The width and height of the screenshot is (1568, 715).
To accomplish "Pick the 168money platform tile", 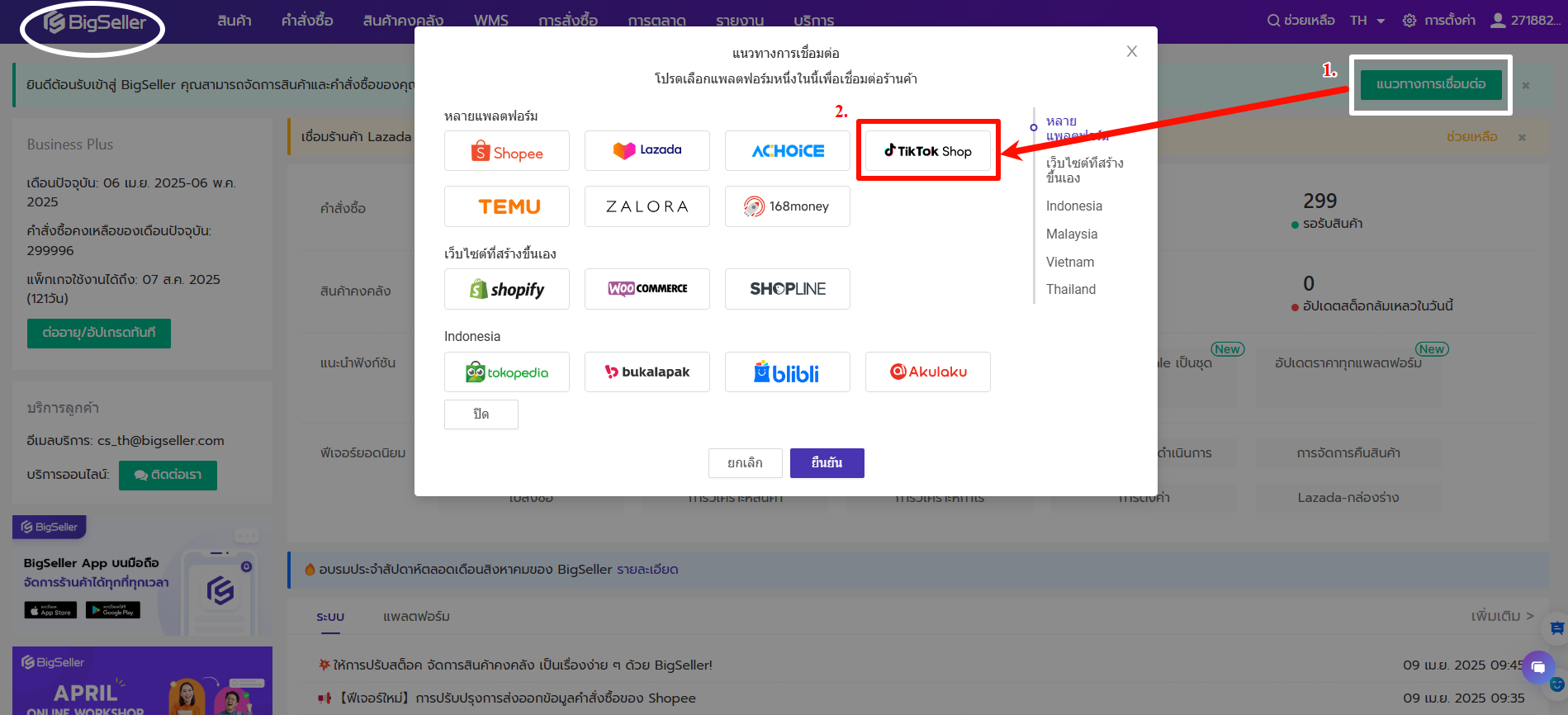I will tap(788, 206).
